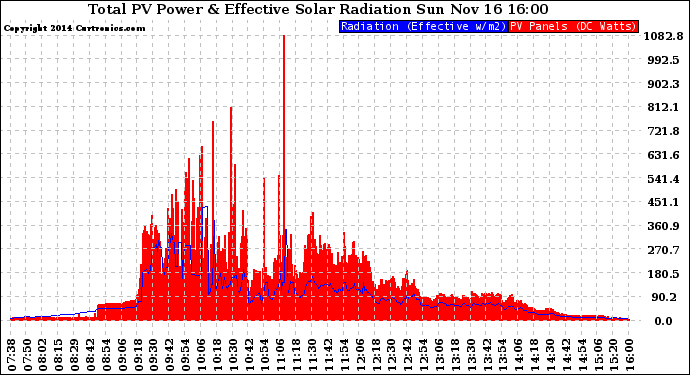Click the 12:06 time label
The image size is (690, 375).
pyautogui.click(x=360, y=355)
